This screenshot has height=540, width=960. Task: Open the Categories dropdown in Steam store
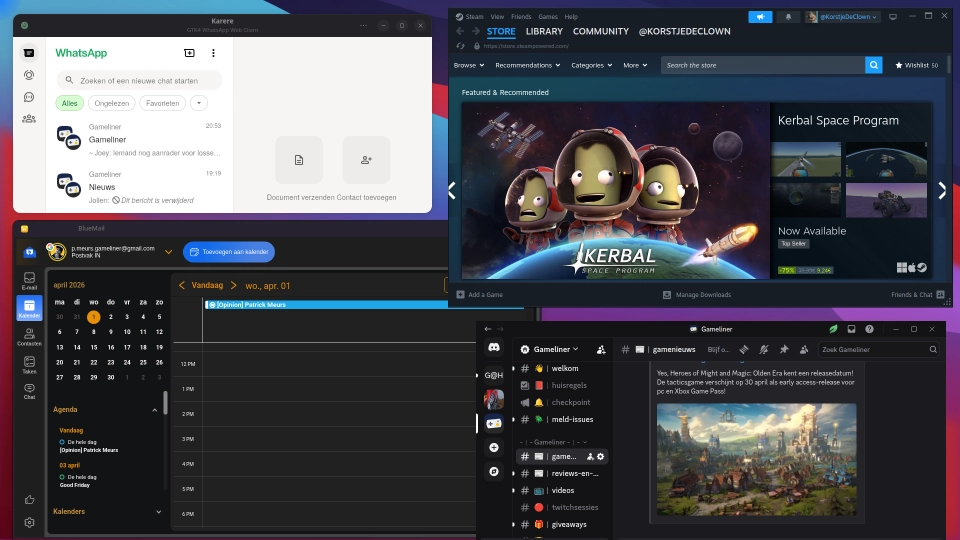click(x=590, y=65)
